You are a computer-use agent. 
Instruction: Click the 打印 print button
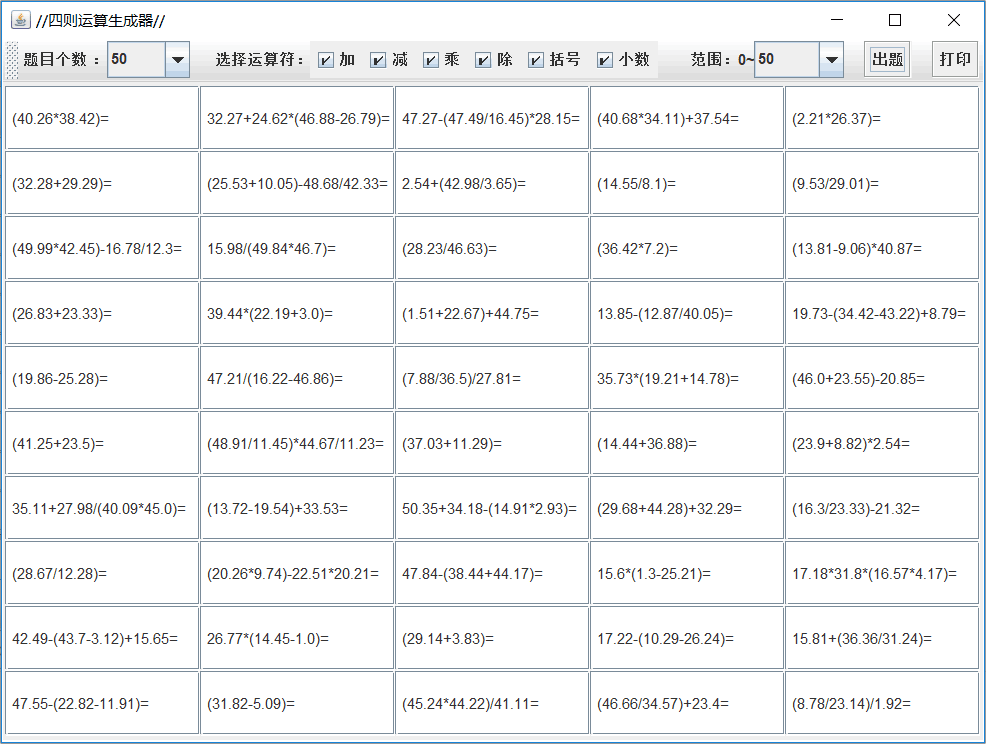click(x=955, y=60)
